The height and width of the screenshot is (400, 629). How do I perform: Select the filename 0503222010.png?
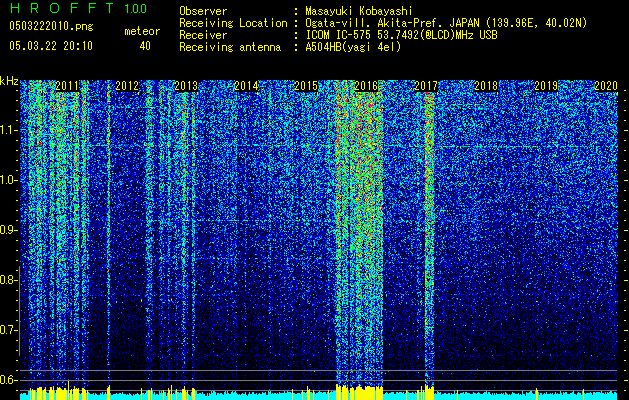pos(51,27)
